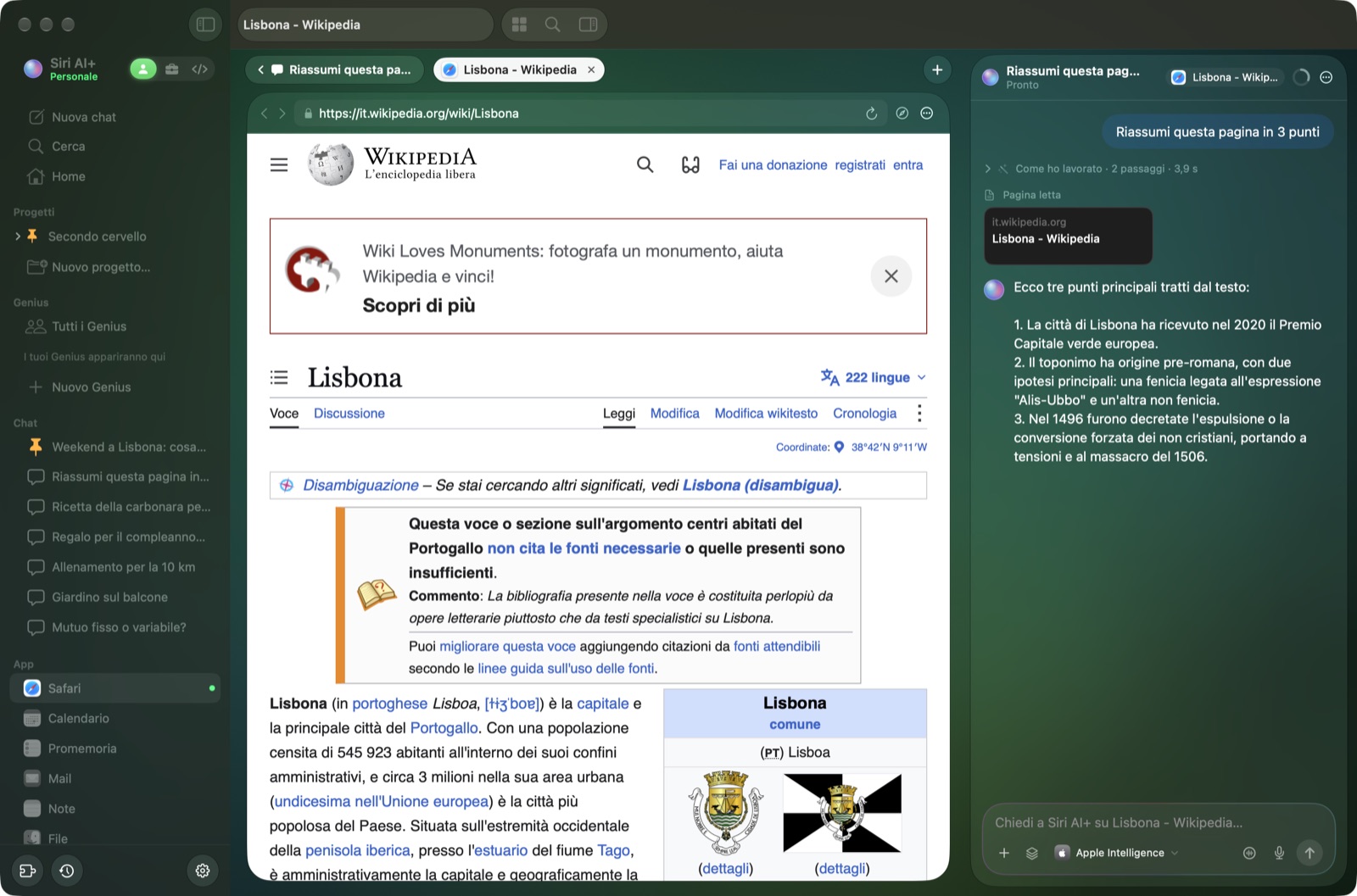Click the microphone dictation icon
Image resolution: width=1357 pixels, height=896 pixels.
pyautogui.click(x=1279, y=854)
